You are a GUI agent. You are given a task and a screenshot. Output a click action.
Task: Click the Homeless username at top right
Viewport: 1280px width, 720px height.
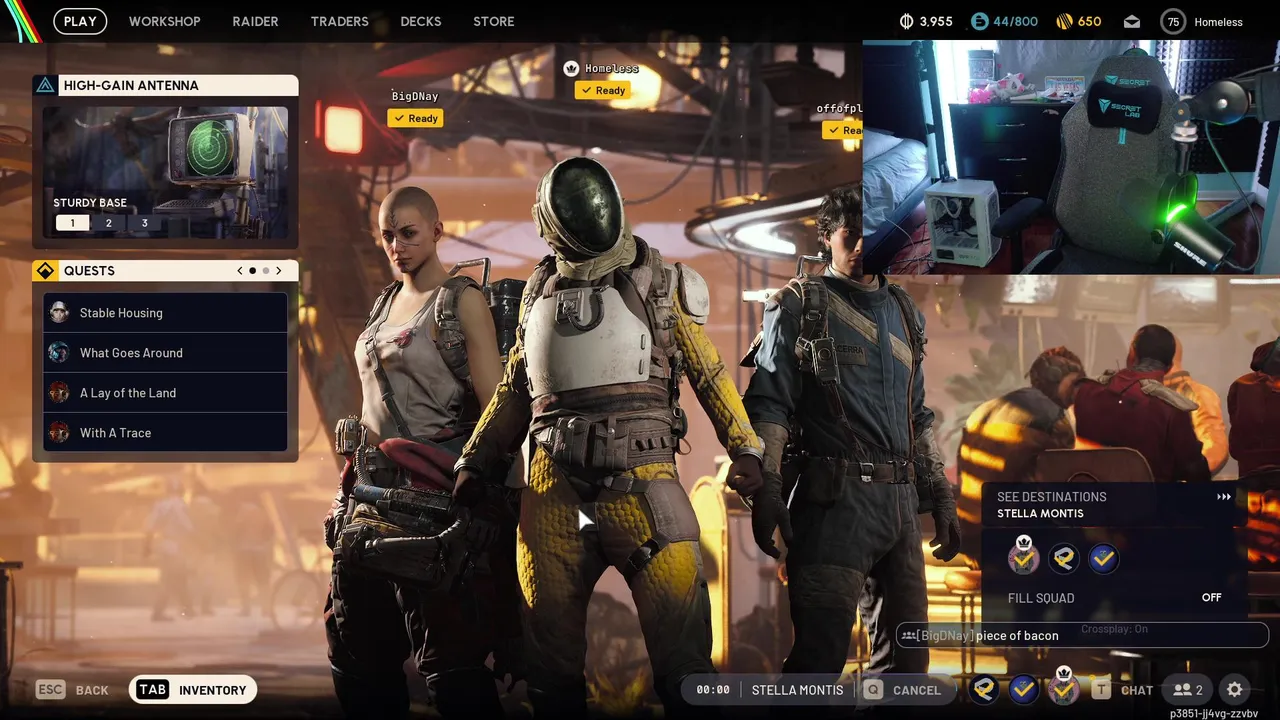click(x=1218, y=22)
